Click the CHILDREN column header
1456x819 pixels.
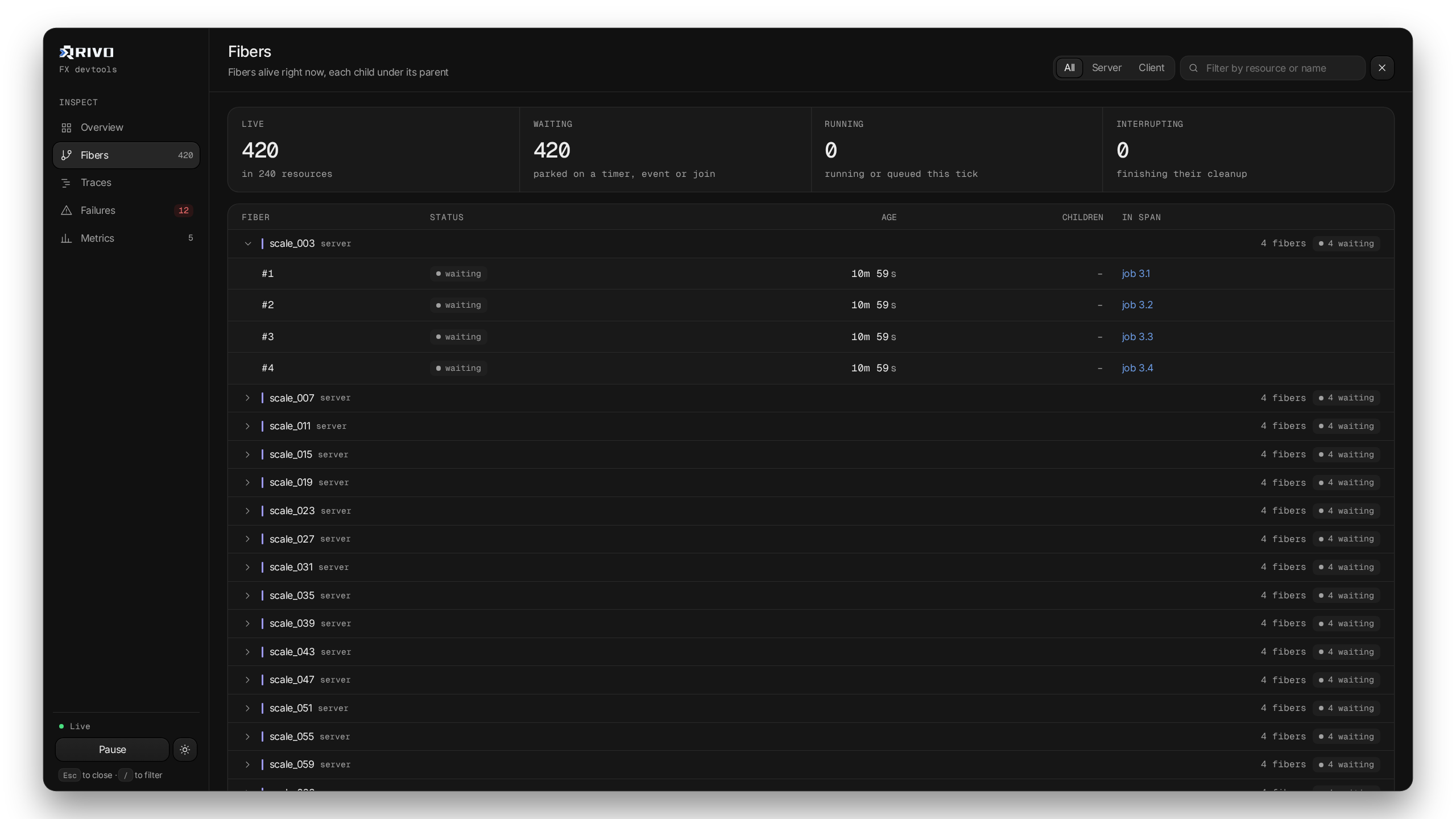(x=1082, y=217)
